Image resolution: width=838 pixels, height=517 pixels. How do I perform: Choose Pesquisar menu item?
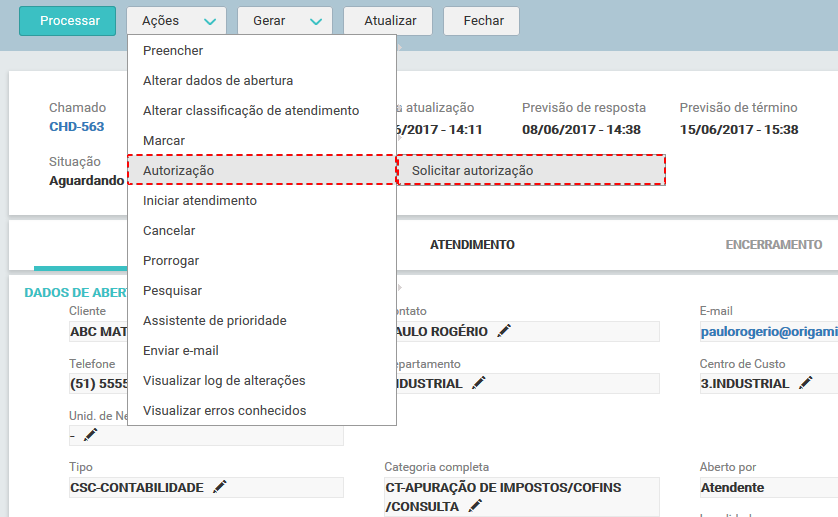[262, 290]
